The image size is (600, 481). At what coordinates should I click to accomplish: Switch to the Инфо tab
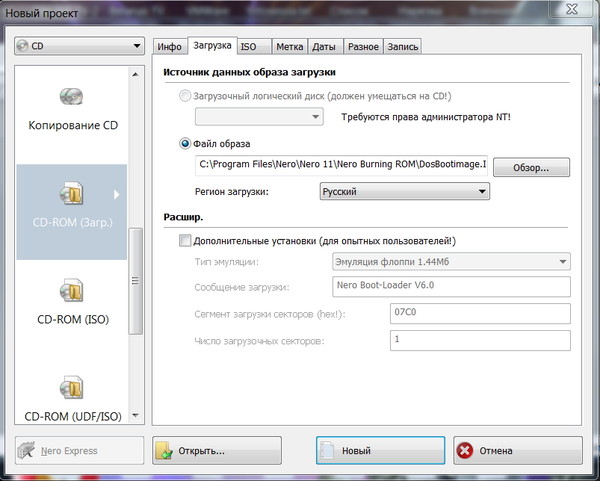pyautogui.click(x=170, y=47)
